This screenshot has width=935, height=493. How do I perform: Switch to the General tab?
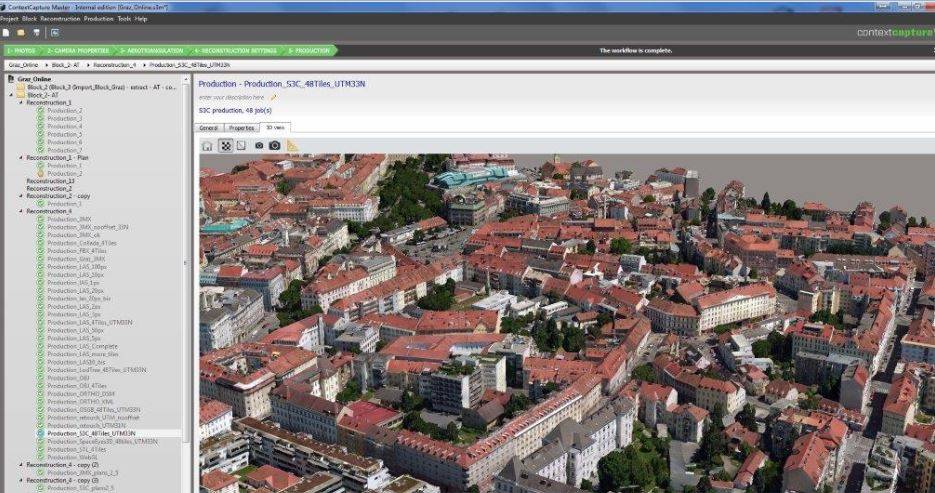(x=209, y=128)
